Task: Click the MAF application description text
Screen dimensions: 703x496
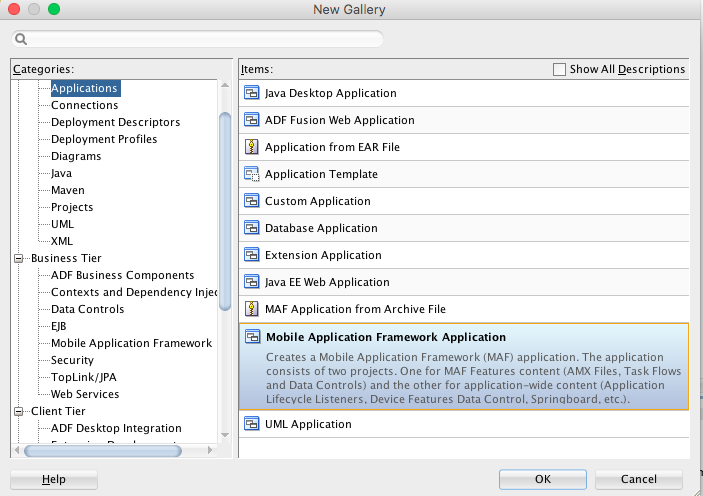Action: click(473, 378)
